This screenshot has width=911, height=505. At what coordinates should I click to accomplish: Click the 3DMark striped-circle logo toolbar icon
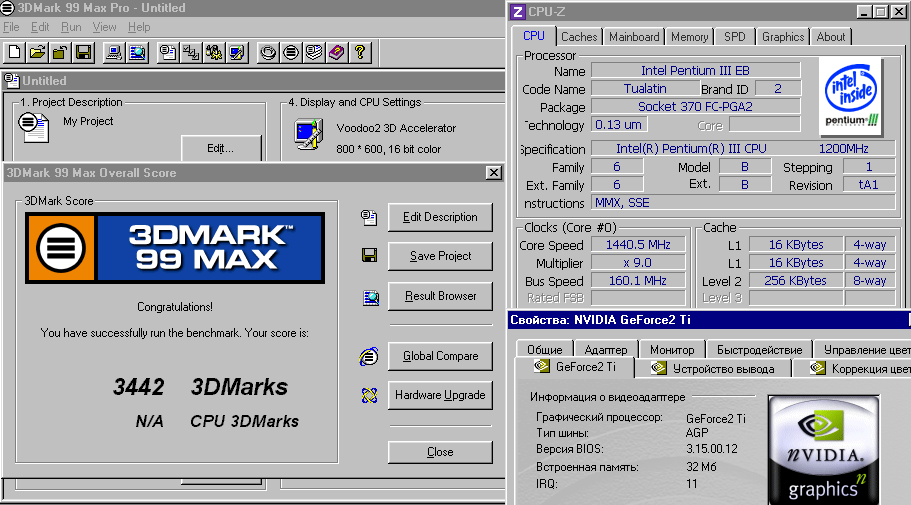pos(290,52)
